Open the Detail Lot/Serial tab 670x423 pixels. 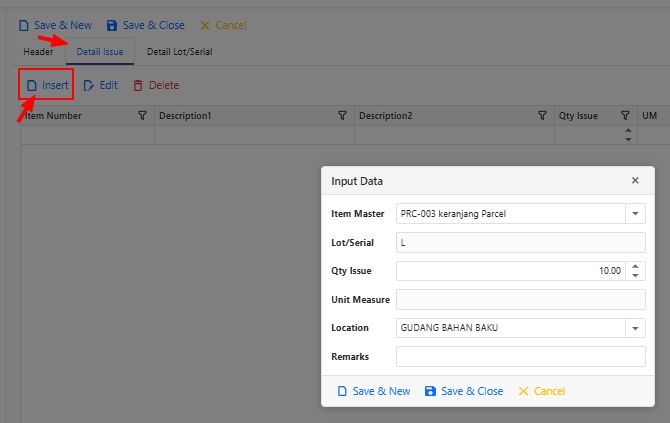179,52
